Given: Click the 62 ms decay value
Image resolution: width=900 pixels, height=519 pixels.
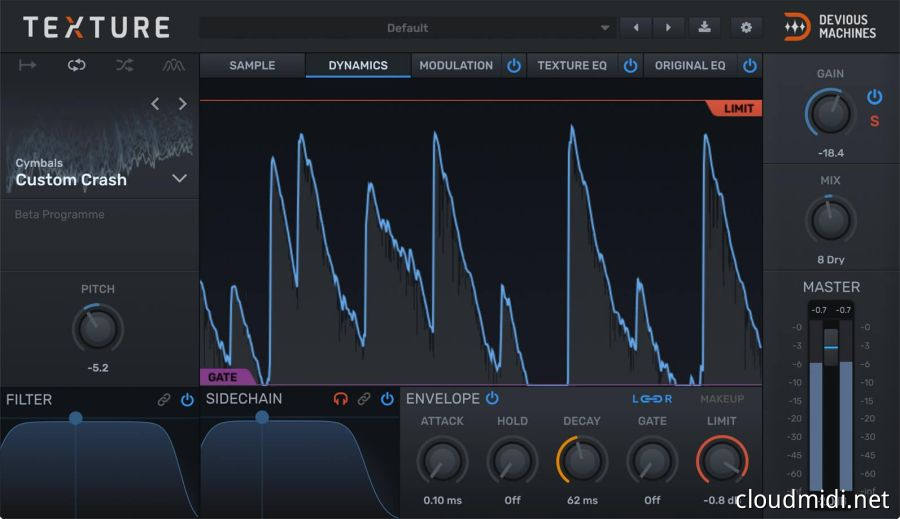Looking at the screenshot, I should click(582, 500).
